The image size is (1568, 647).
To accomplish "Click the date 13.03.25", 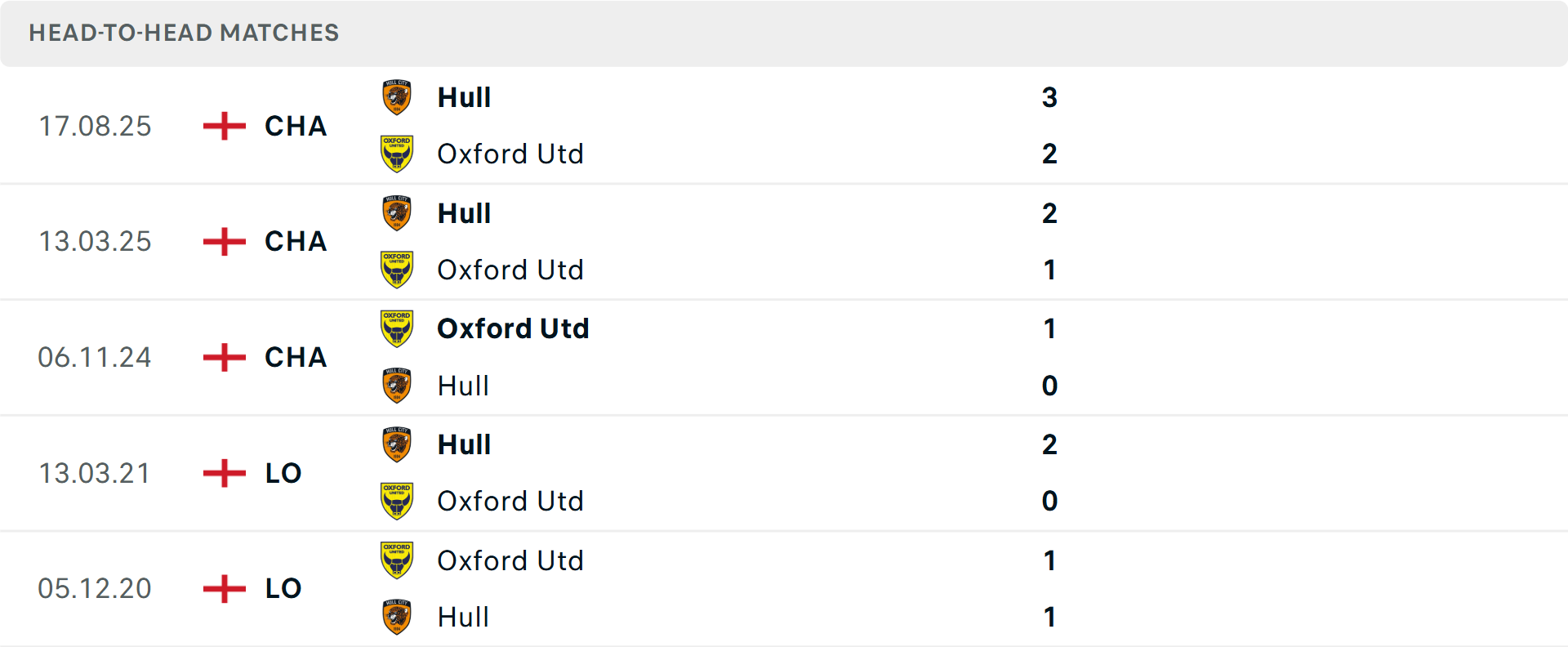I will pyautogui.click(x=95, y=241).
